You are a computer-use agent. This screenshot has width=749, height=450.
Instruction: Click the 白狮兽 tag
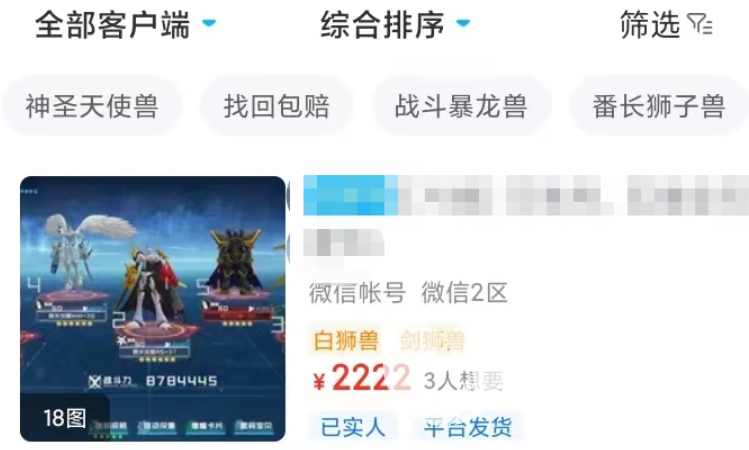[346, 341]
